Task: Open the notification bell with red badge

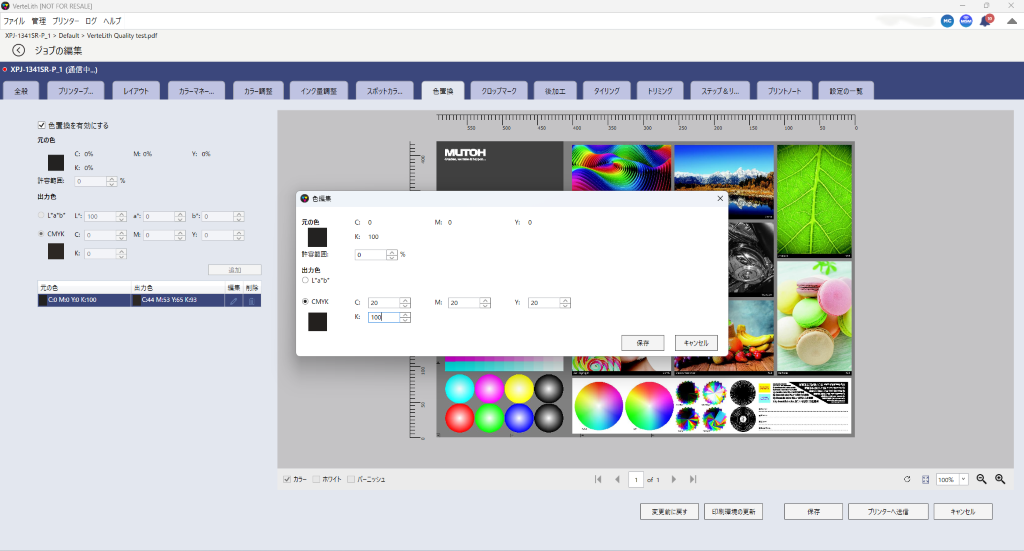Action: coord(985,20)
